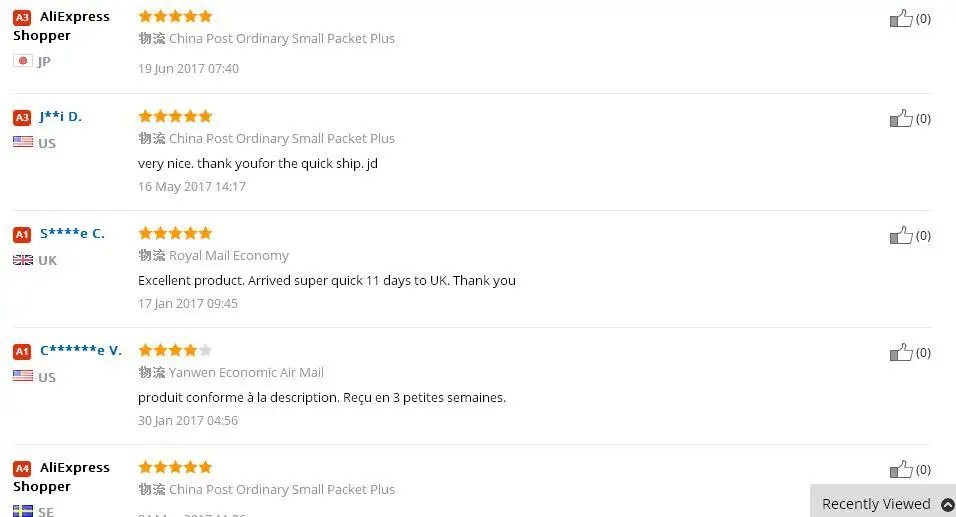Click UK flag beside S****e C.
956x517 pixels.
[x=22, y=260]
